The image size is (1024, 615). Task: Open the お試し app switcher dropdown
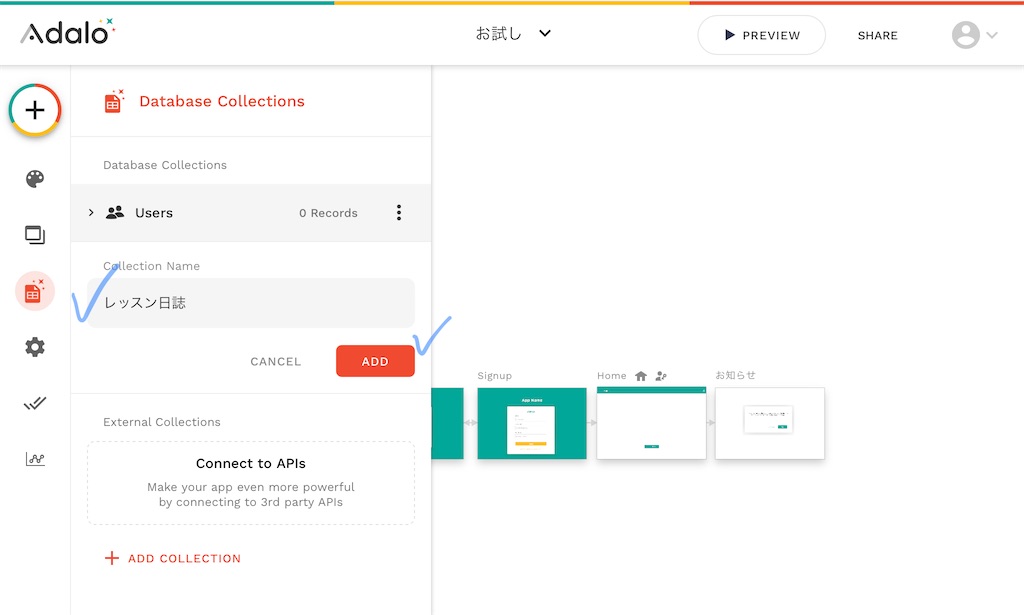[x=513, y=34]
